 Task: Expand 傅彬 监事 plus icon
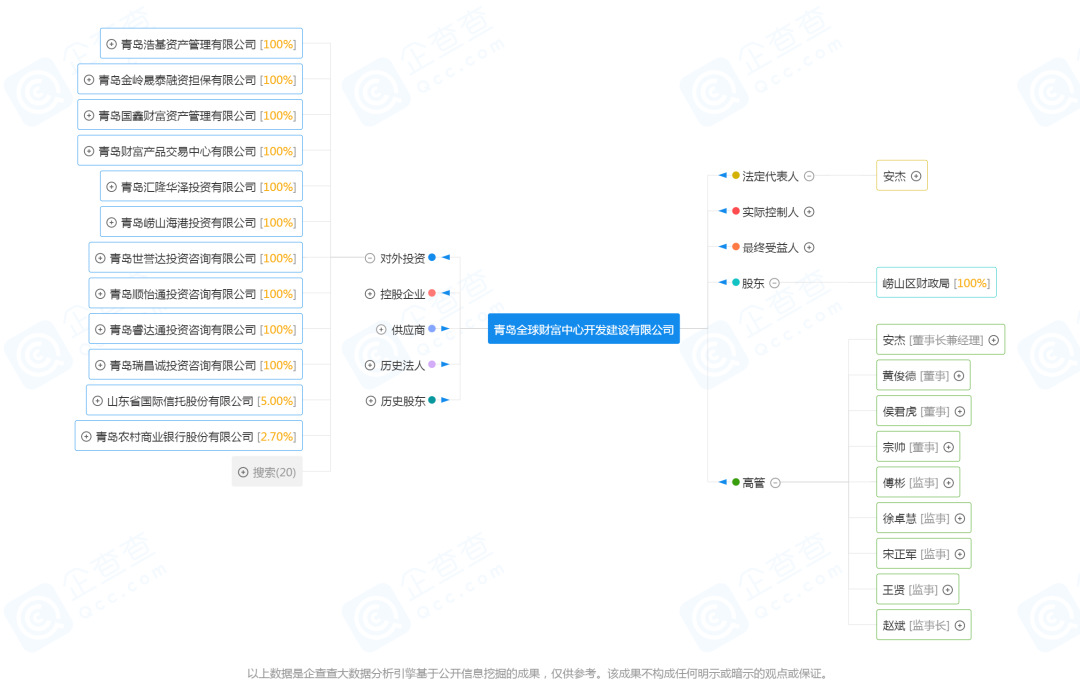coord(948,483)
